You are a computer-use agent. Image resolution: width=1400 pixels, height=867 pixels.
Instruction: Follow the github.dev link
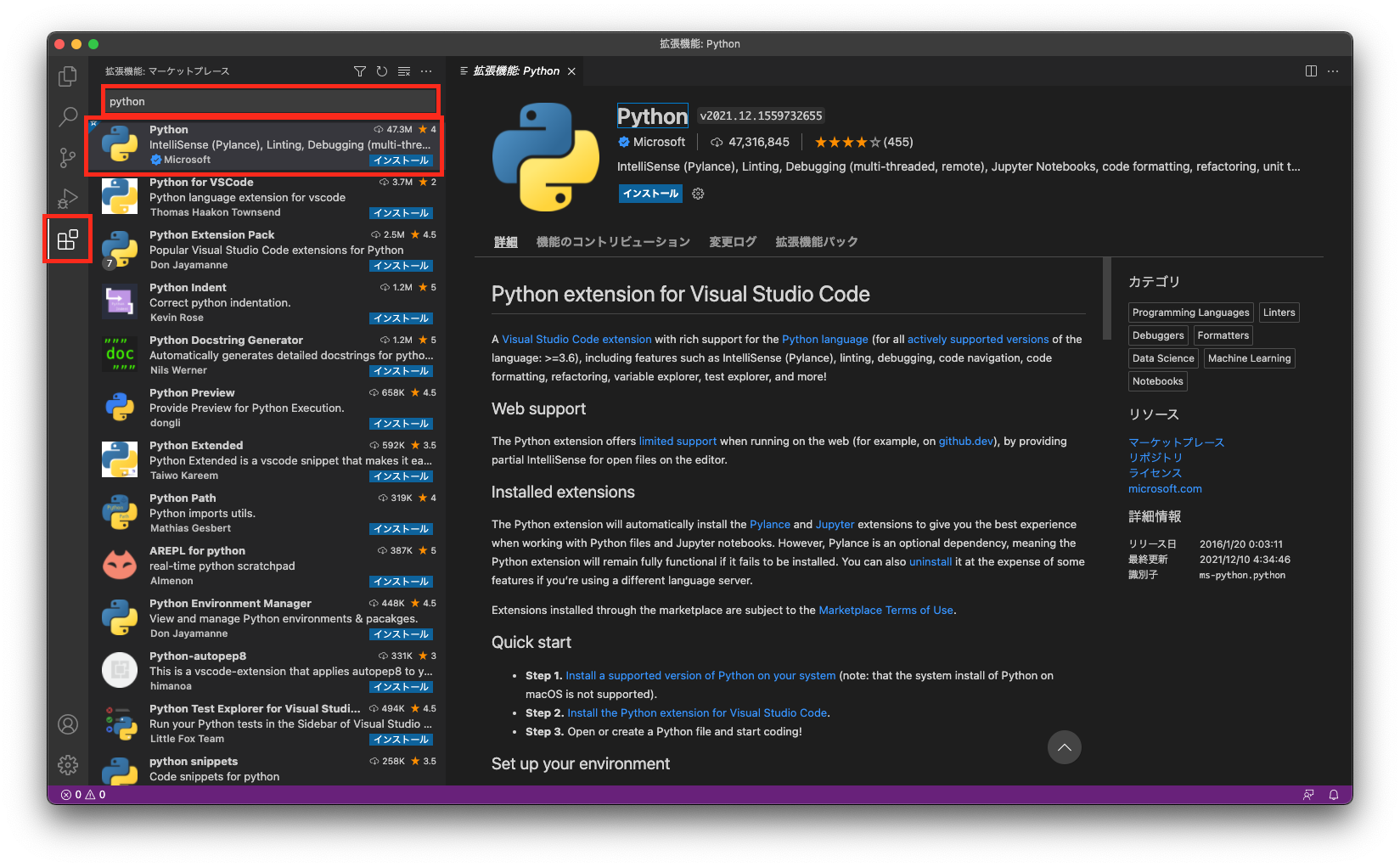[x=965, y=441]
